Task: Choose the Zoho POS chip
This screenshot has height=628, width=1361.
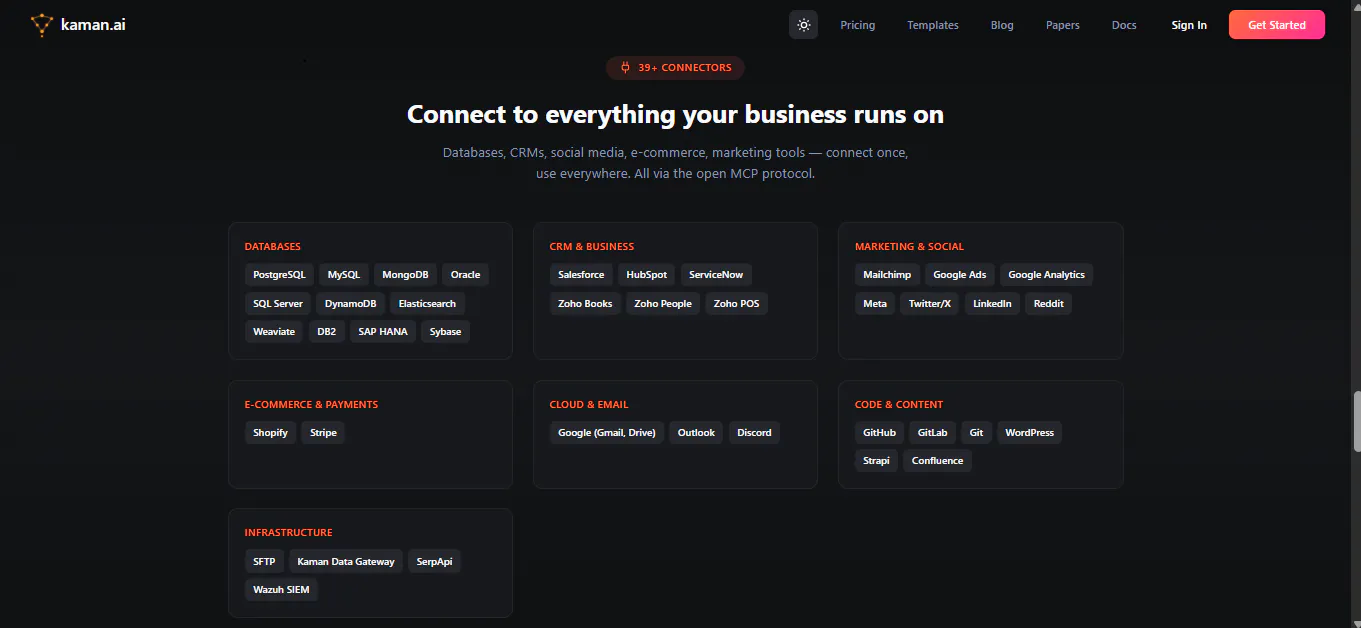Action: tap(737, 303)
